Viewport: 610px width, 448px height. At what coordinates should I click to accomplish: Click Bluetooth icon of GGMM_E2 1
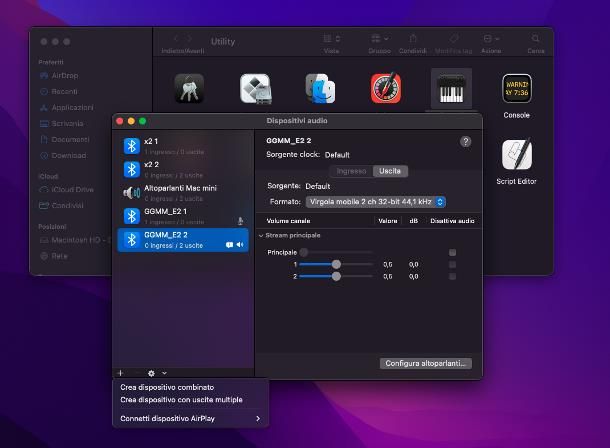tap(131, 216)
